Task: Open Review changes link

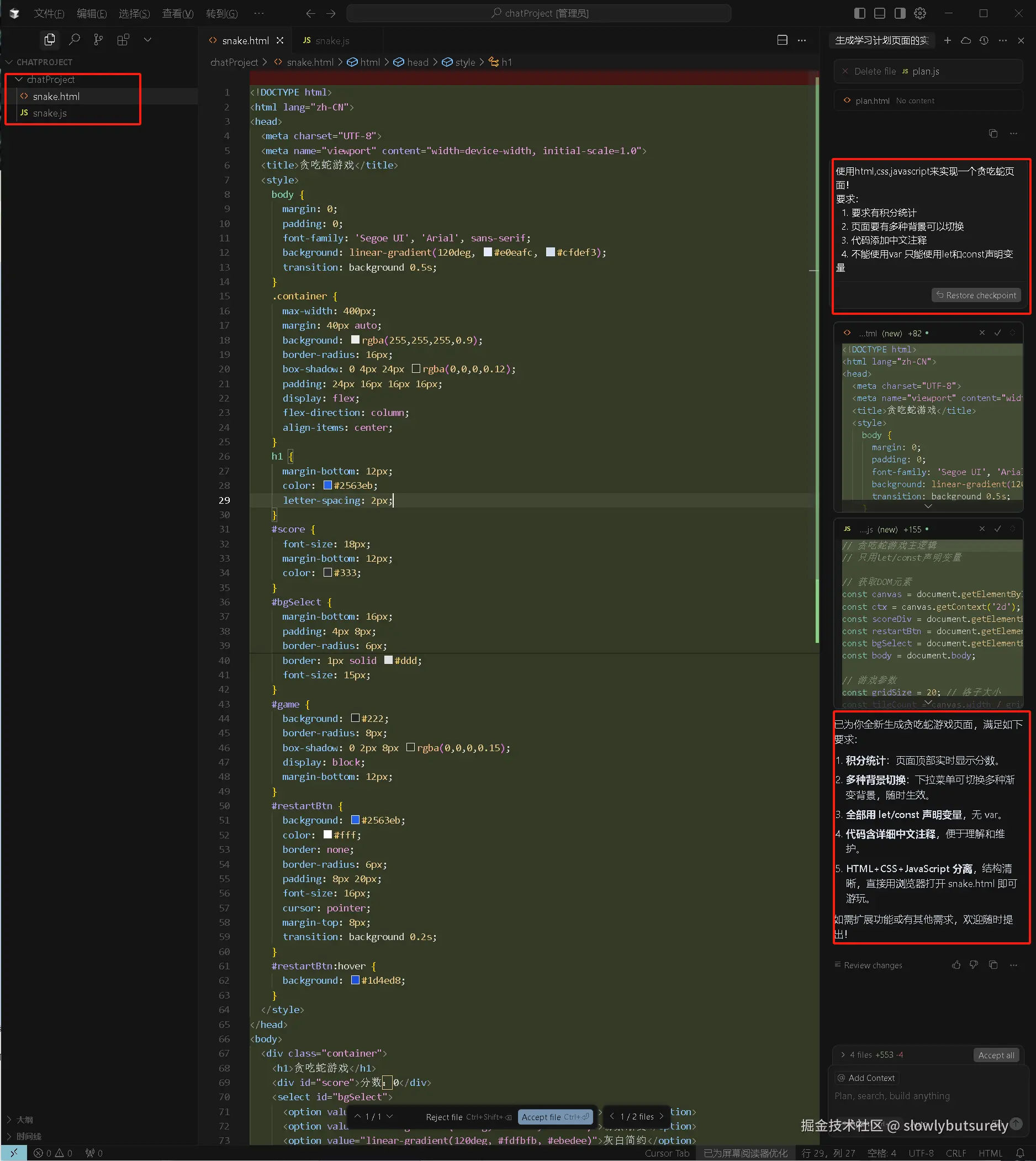Action: (868, 965)
